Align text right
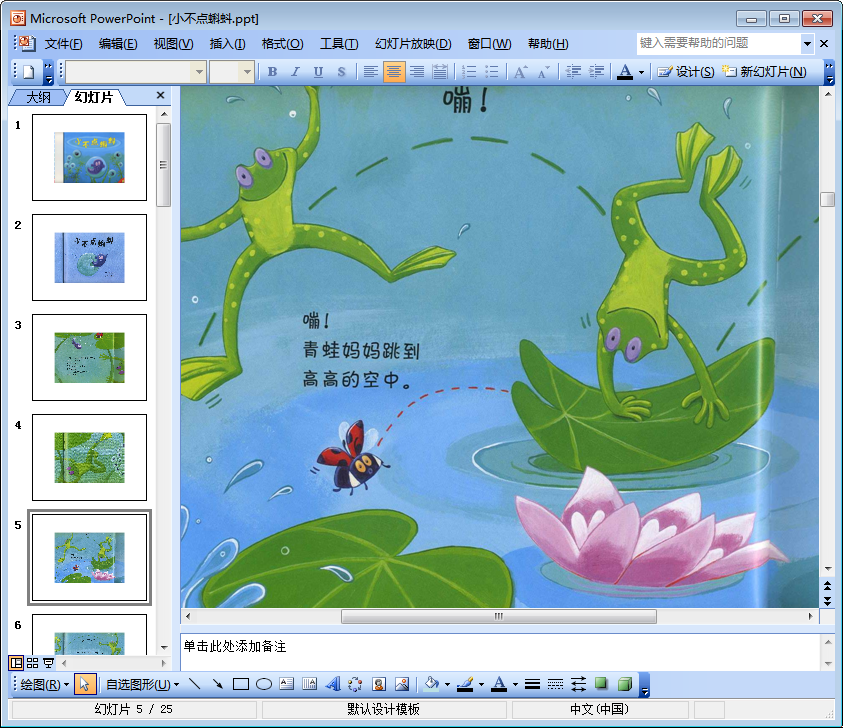843x728 pixels. [x=417, y=72]
